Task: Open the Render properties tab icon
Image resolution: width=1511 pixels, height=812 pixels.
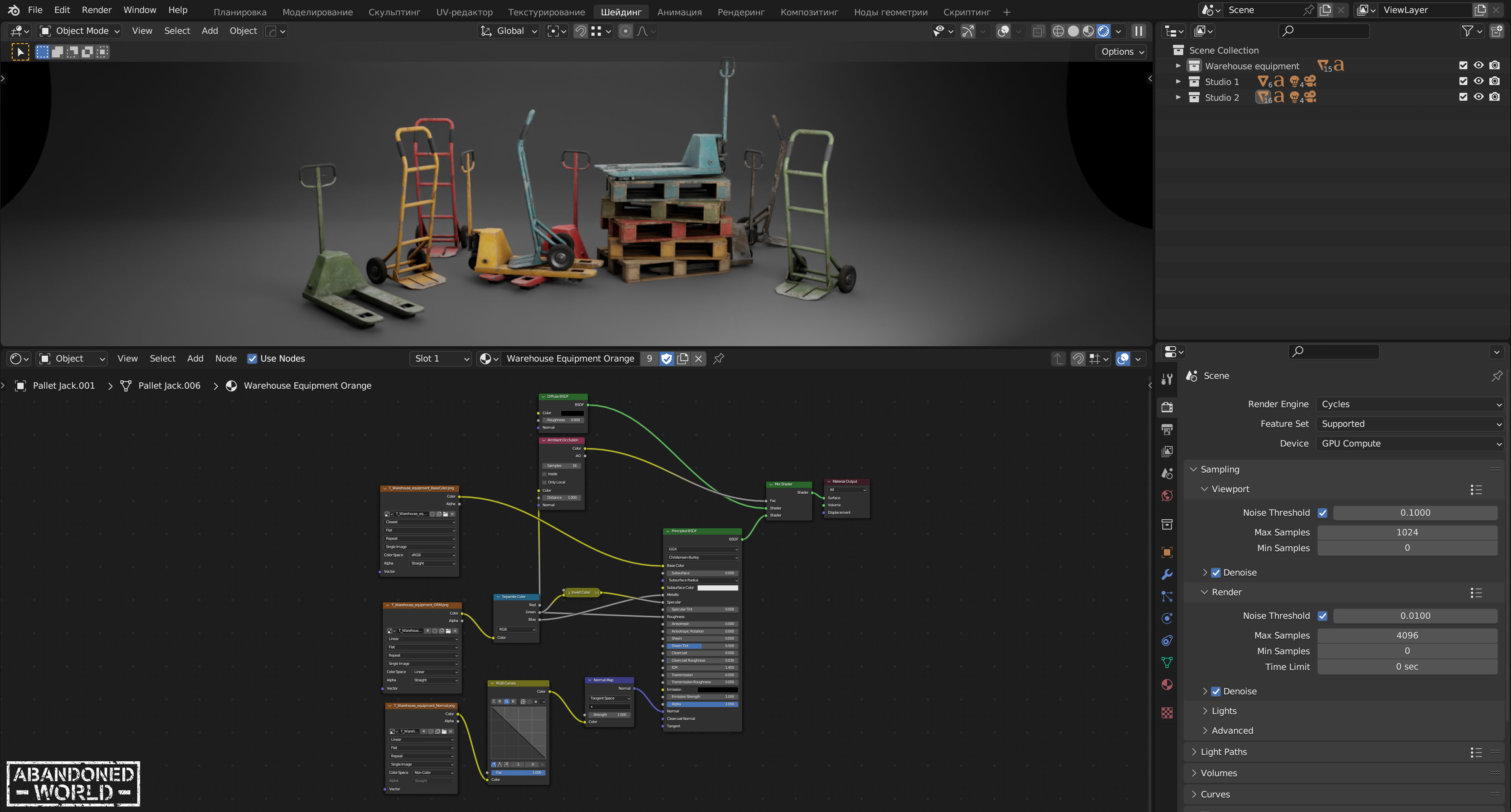Action: click(1167, 407)
